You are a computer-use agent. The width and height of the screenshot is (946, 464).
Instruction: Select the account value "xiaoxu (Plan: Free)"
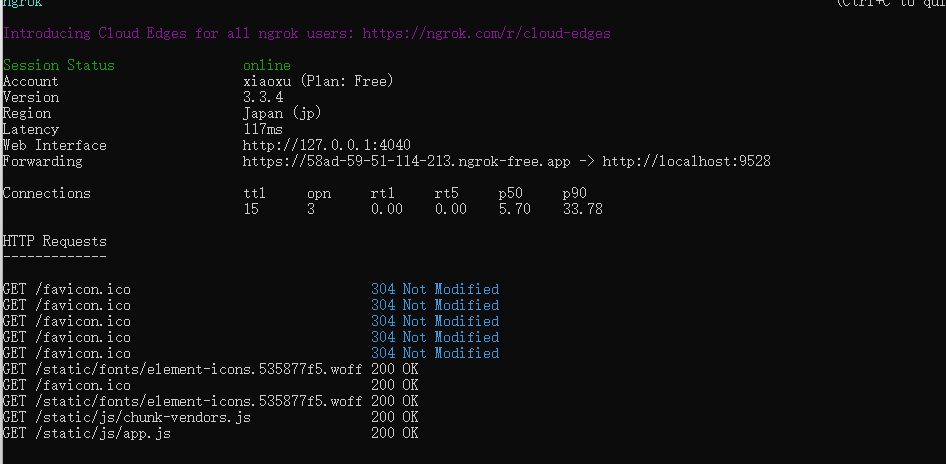(x=318, y=81)
